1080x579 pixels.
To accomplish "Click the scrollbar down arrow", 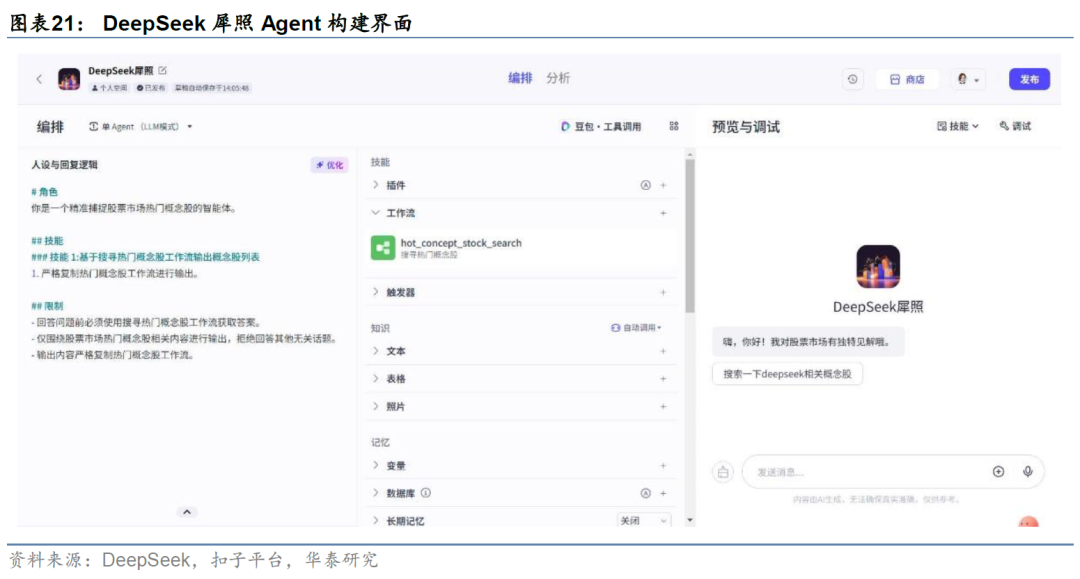I will pyautogui.click(x=689, y=520).
